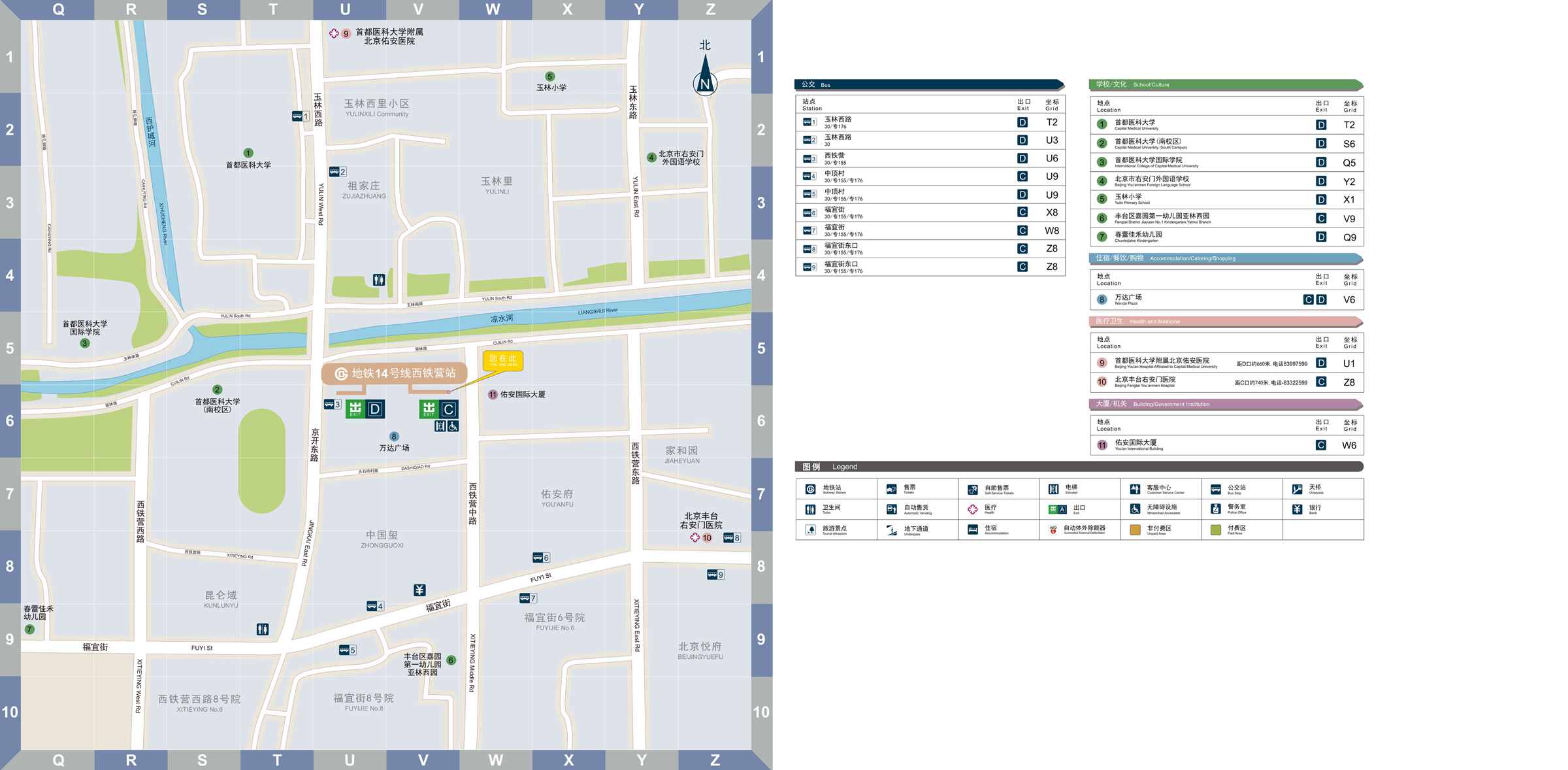Click green marker 7 at Chunleijiahe Kindergarten
The width and height of the screenshot is (1568, 770).
coord(29,629)
